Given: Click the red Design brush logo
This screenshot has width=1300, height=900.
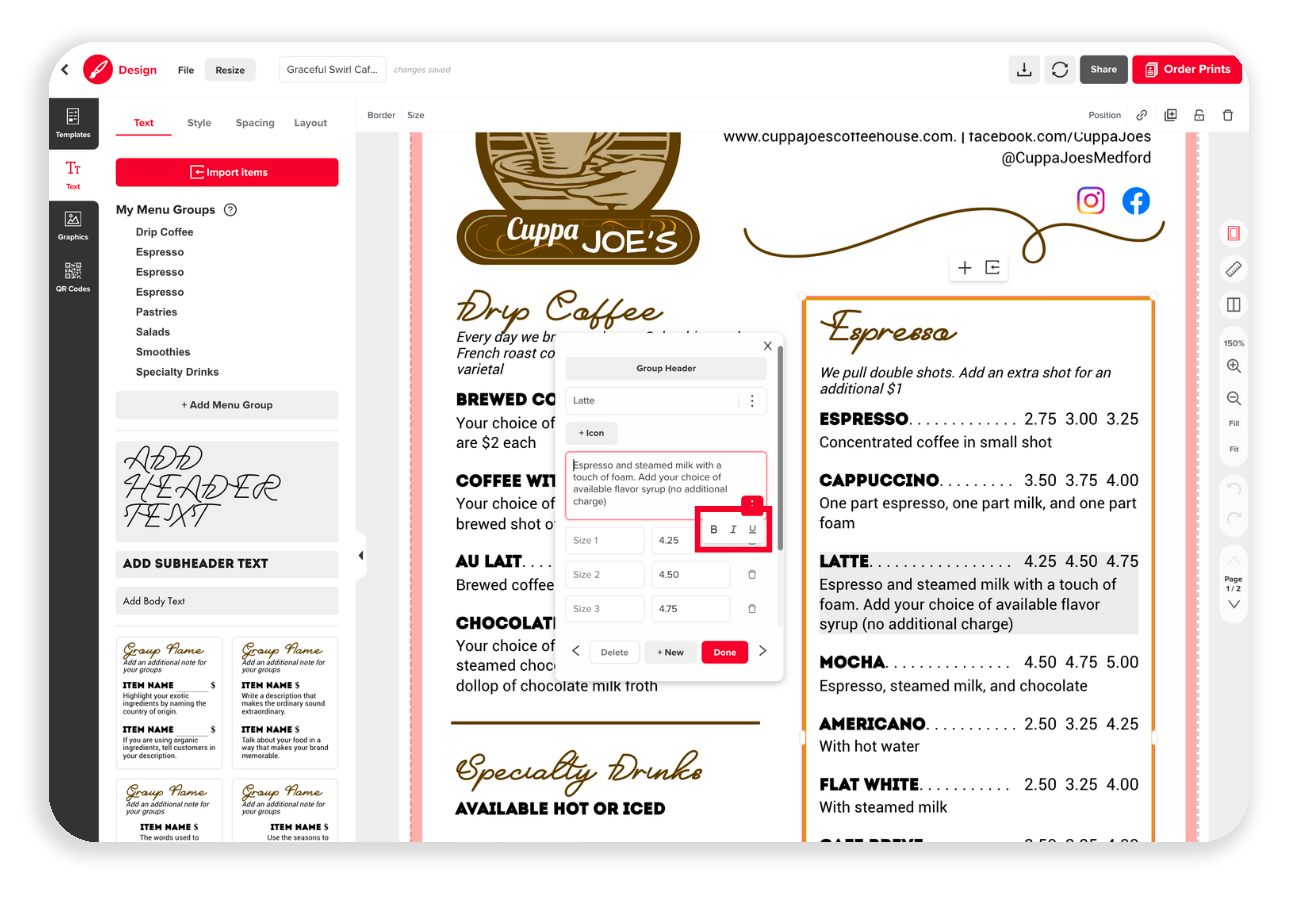Looking at the screenshot, I should [x=98, y=70].
